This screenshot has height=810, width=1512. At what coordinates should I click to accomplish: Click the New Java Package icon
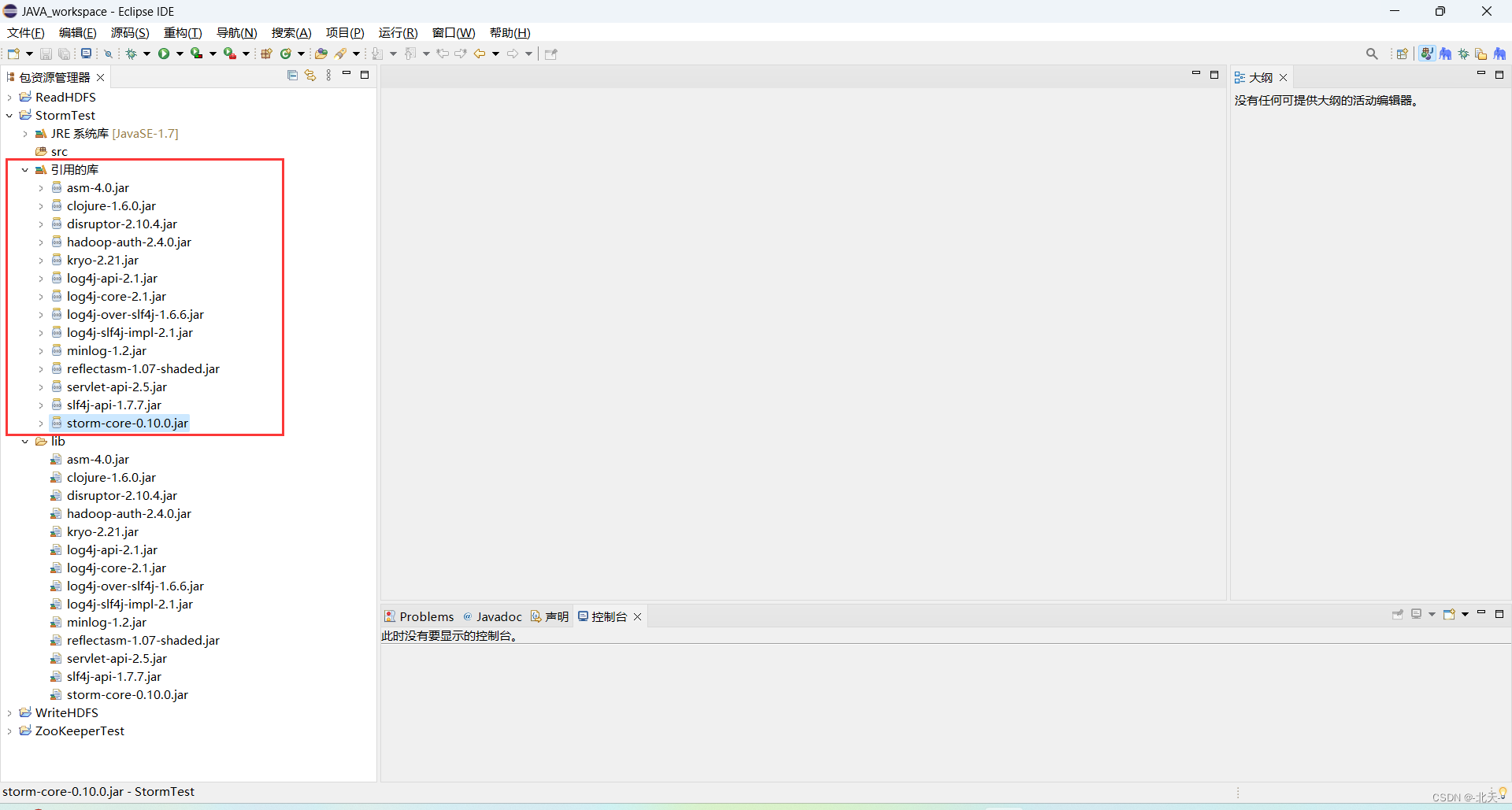click(x=266, y=54)
